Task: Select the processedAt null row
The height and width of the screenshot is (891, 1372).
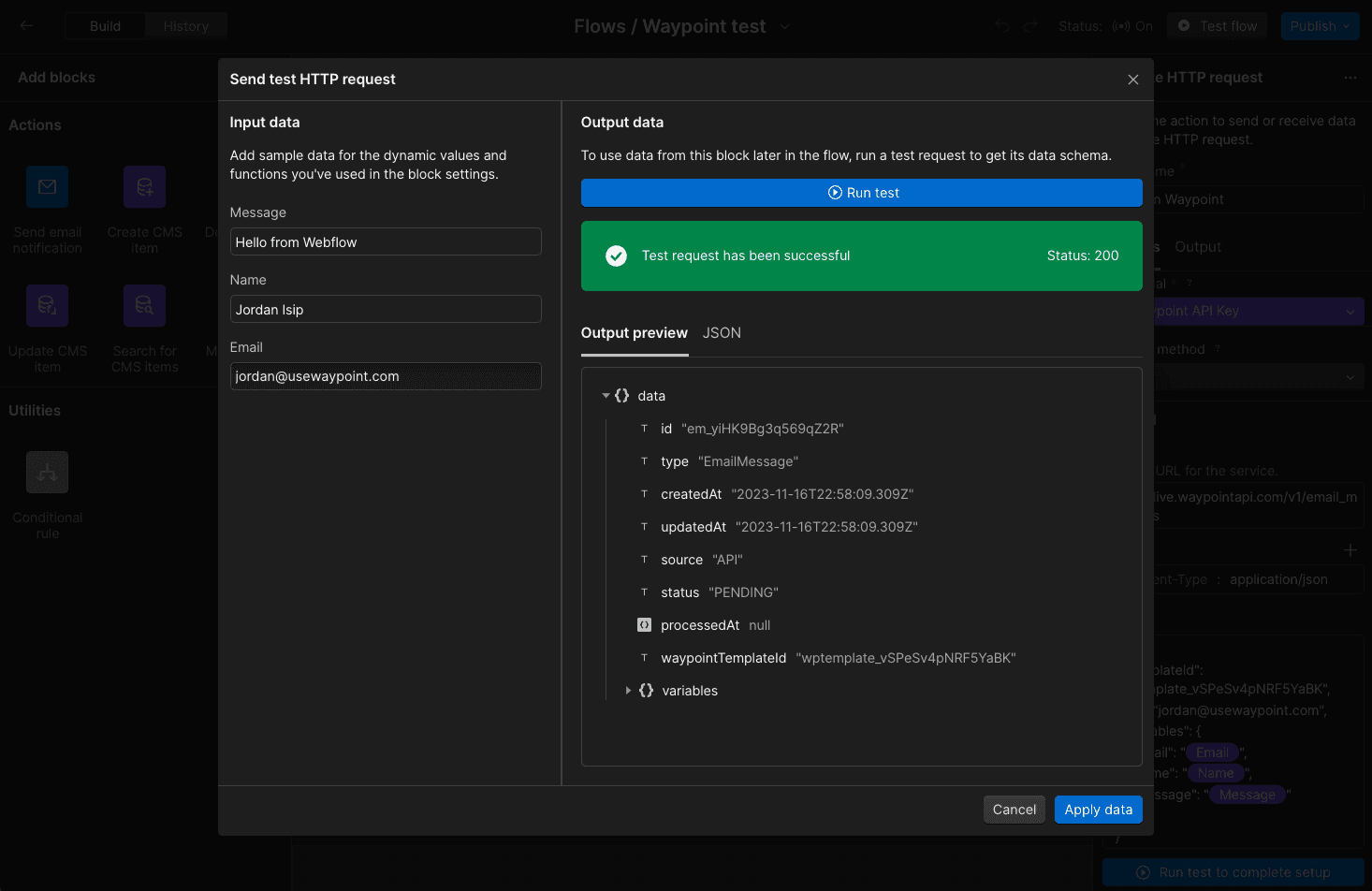Action: tap(705, 625)
